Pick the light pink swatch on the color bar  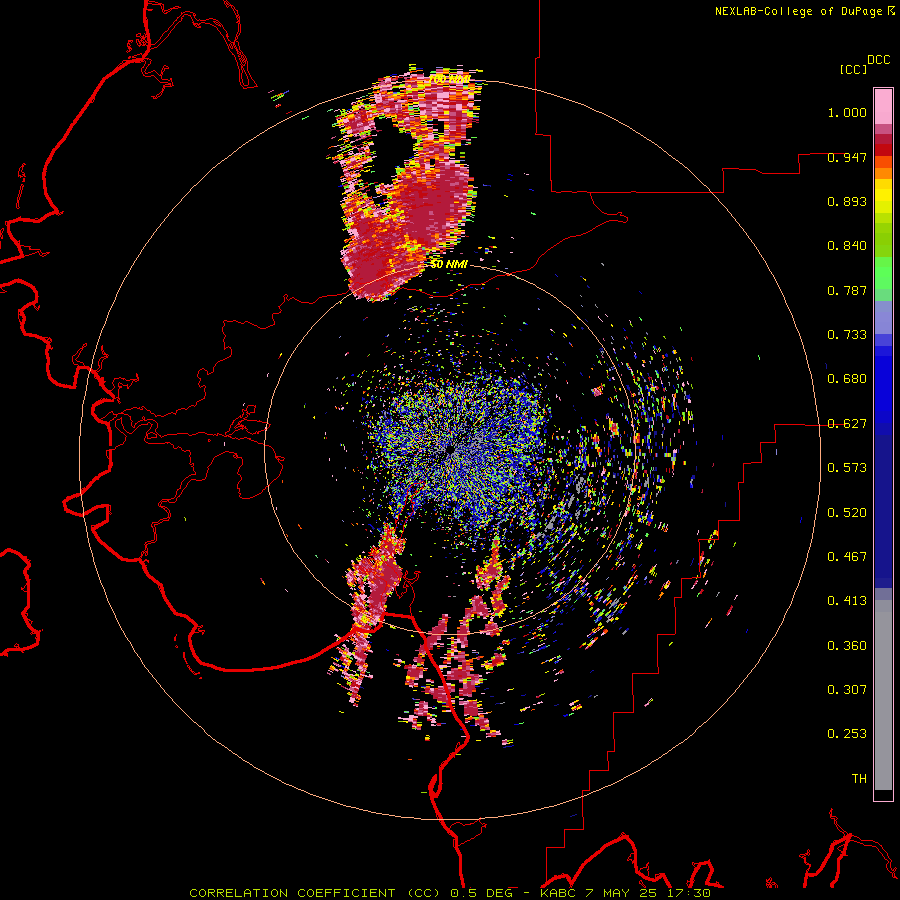[883, 107]
